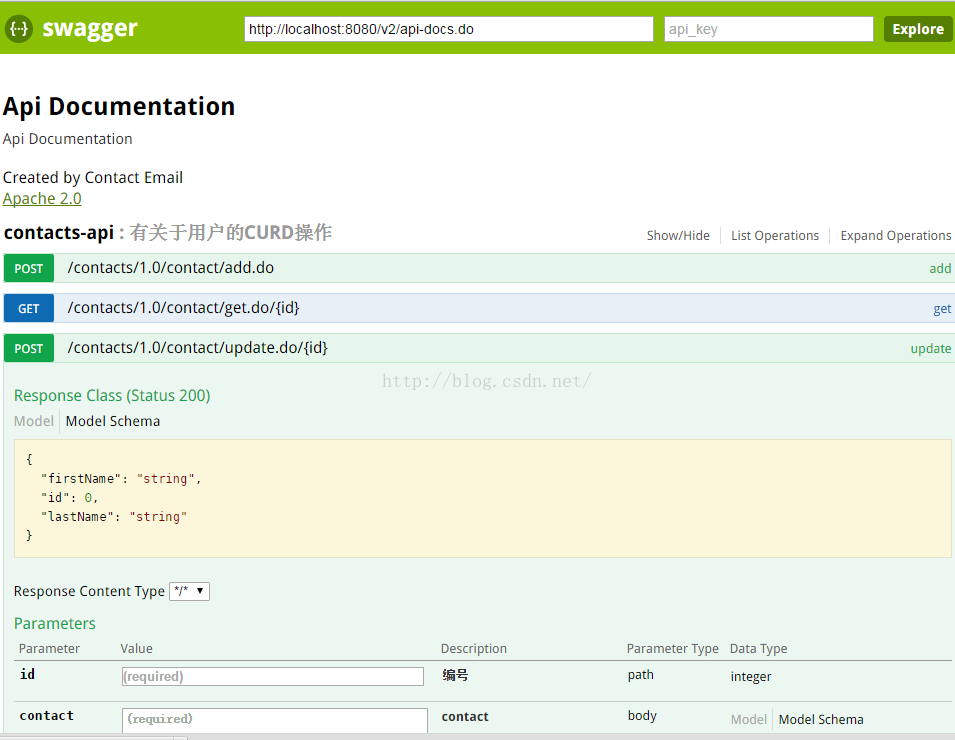The height and width of the screenshot is (740, 955).
Task: Click the 'get' operation nickname link
Action: [942, 309]
